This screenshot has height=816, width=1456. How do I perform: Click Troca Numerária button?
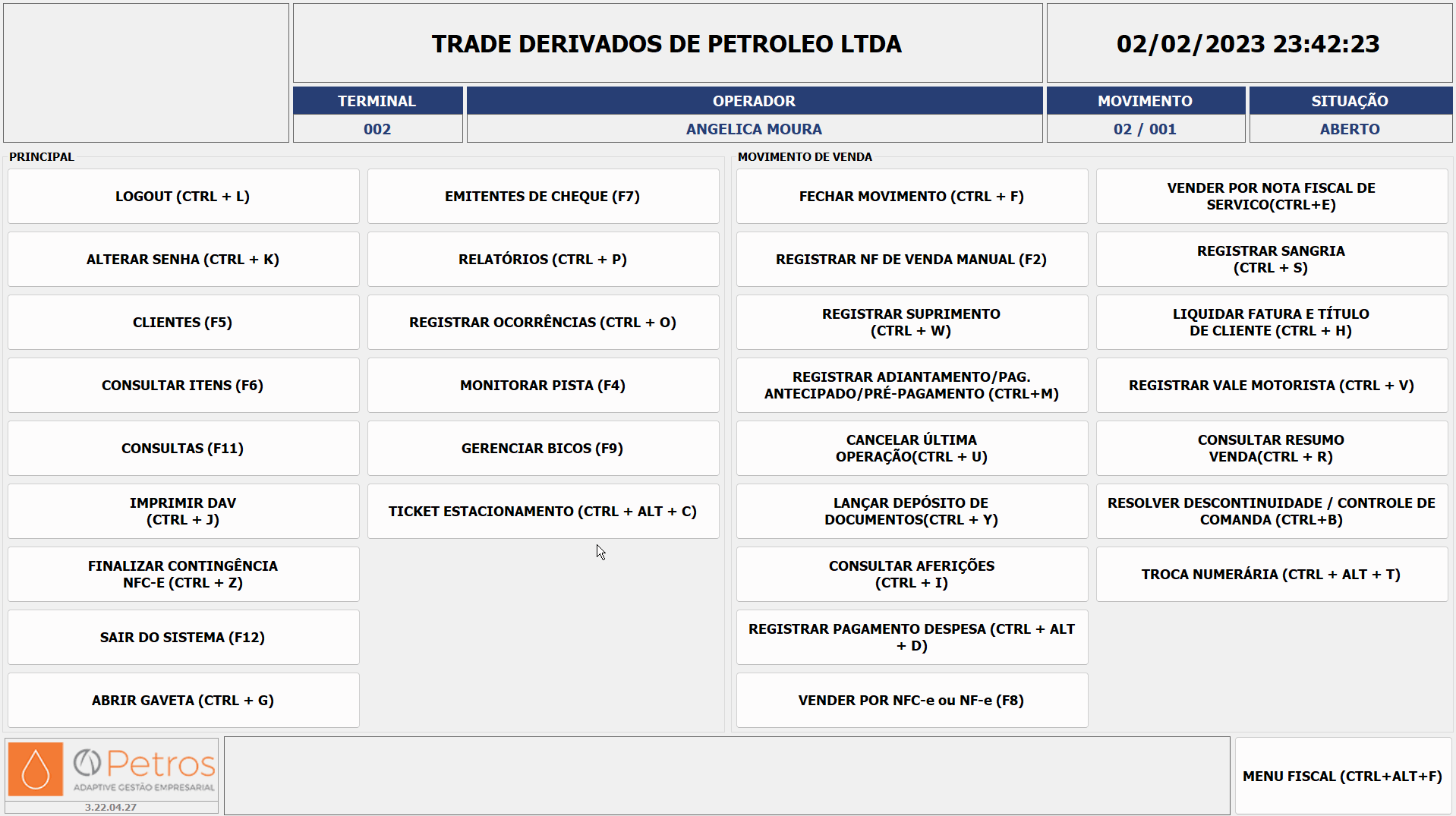pos(1272,575)
